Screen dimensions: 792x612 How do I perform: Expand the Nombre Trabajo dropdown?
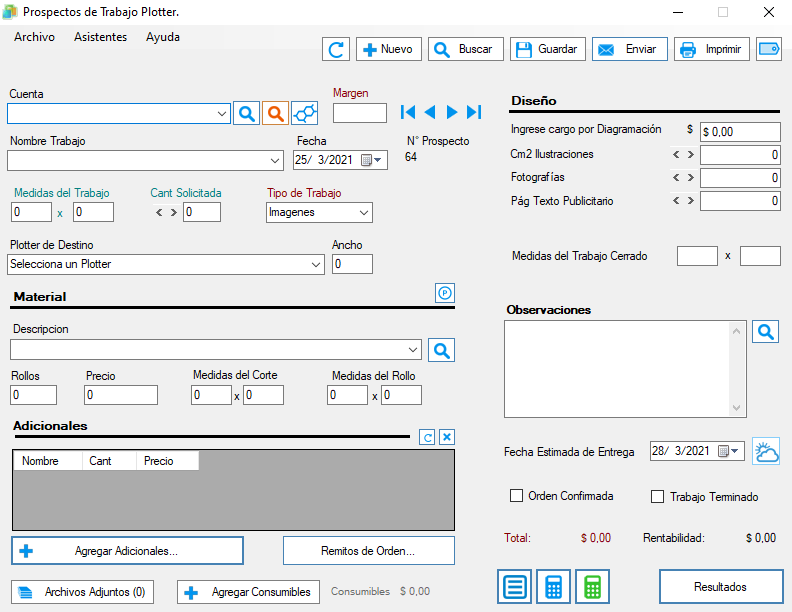pos(275,161)
